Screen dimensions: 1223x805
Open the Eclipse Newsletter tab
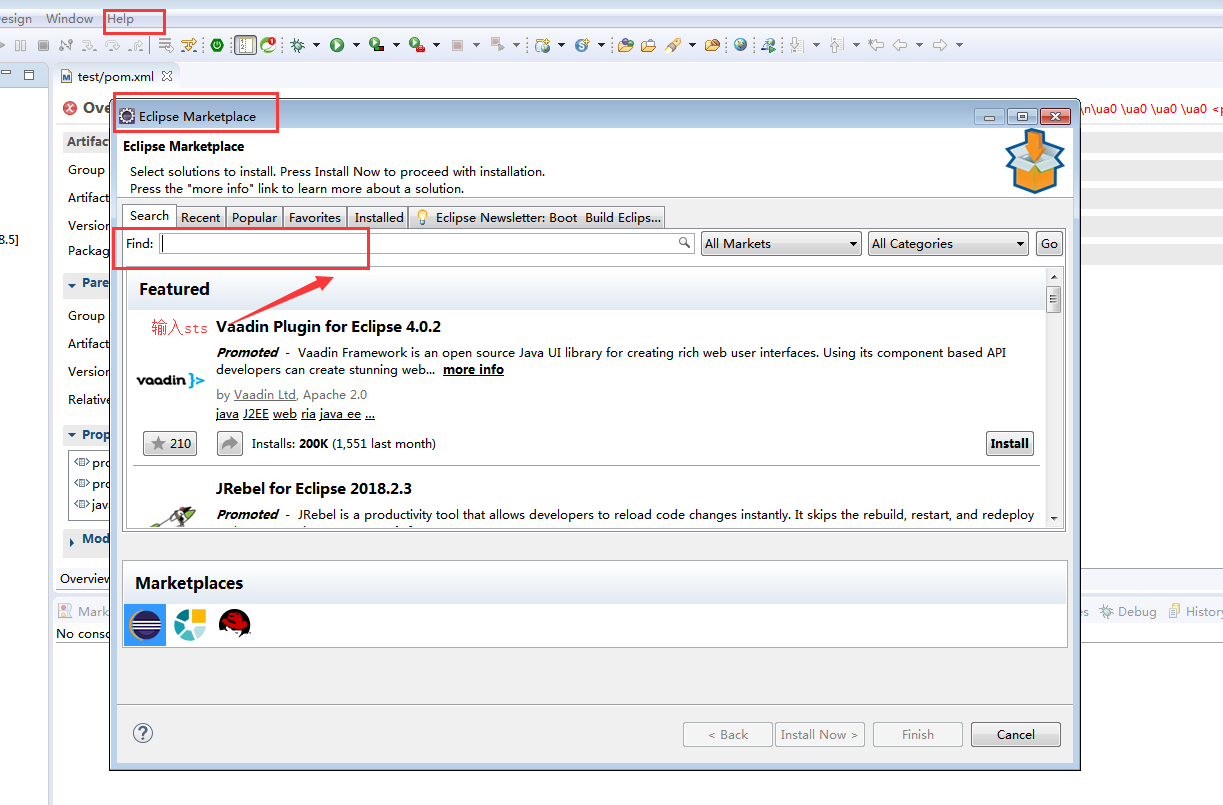(537, 217)
